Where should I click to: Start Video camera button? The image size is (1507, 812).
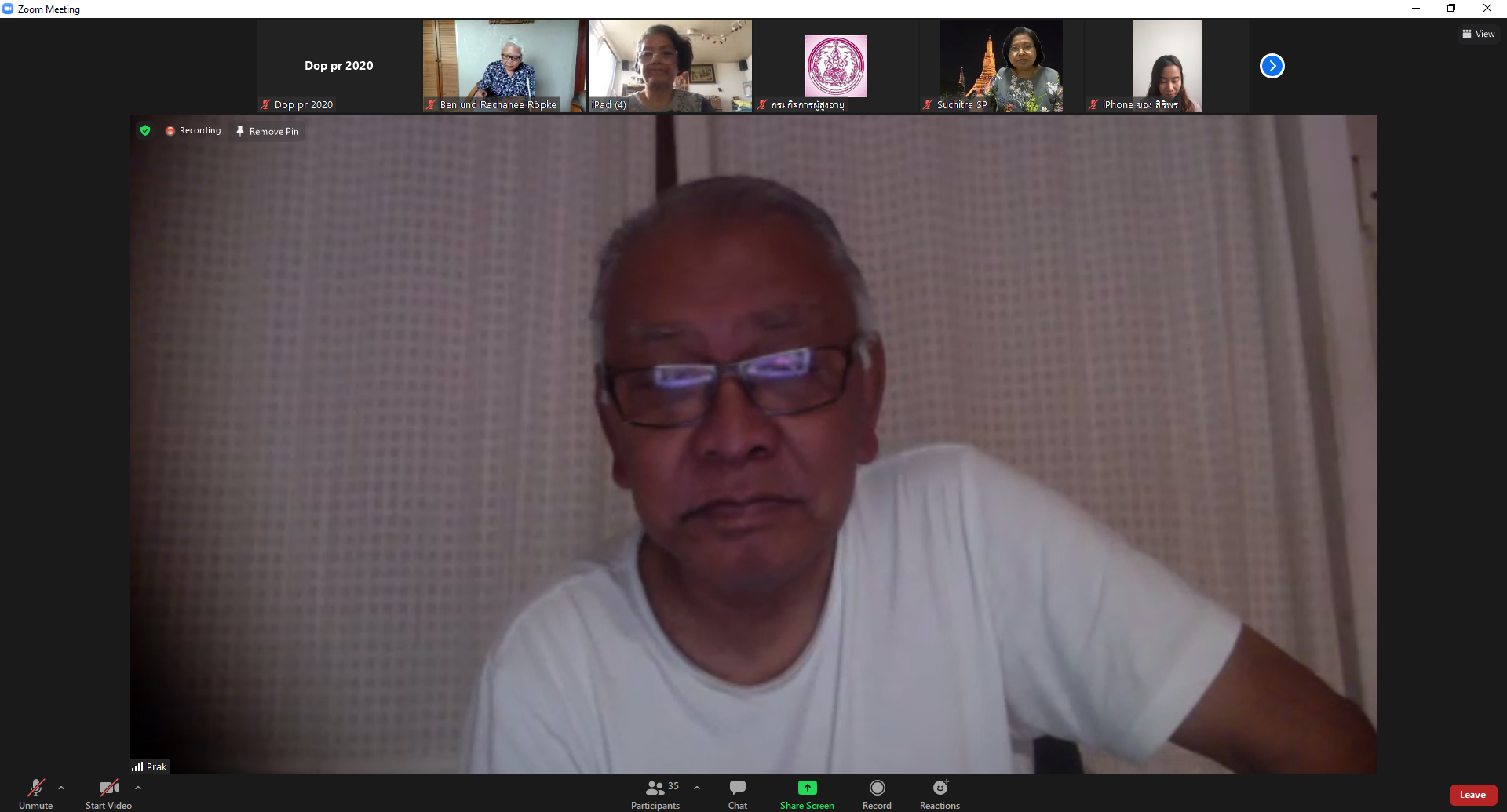tap(108, 794)
